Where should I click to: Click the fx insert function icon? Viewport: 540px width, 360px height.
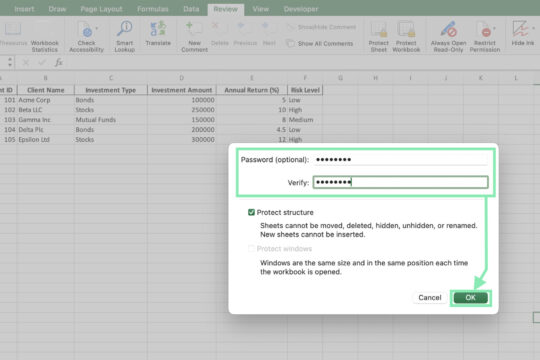[59, 62]
